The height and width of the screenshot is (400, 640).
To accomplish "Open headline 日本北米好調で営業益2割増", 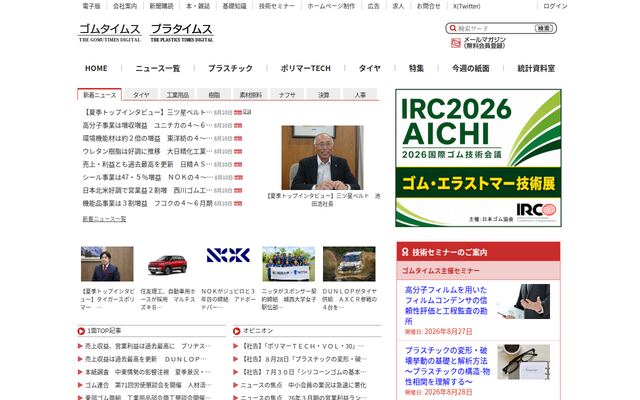I will pos(147,190).
